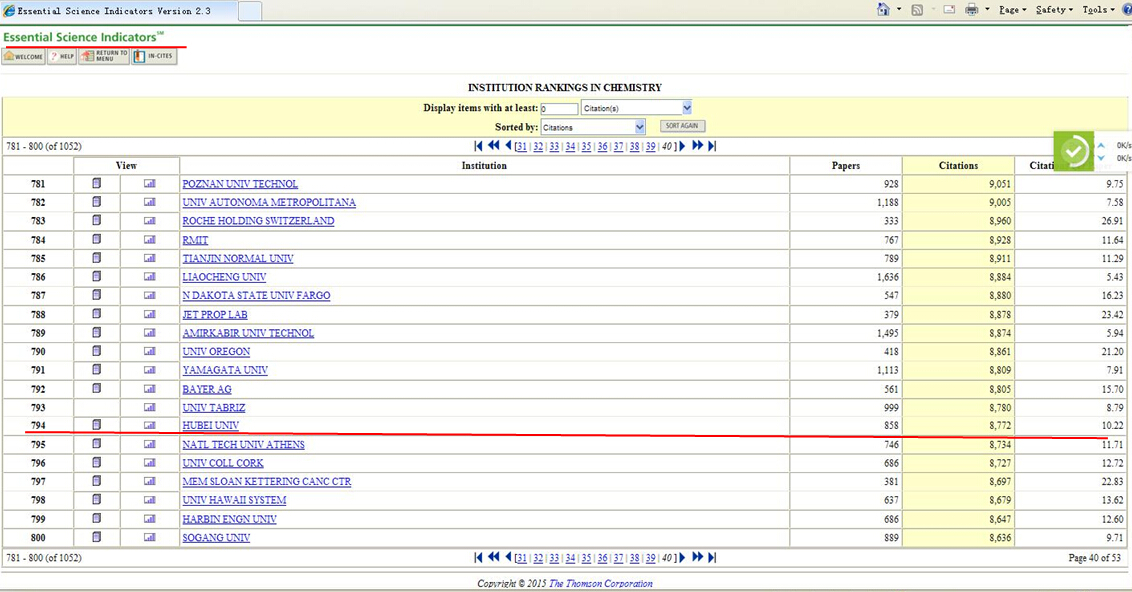Click the RSS feeds icon in toolbar

click(x=917, y=9)
